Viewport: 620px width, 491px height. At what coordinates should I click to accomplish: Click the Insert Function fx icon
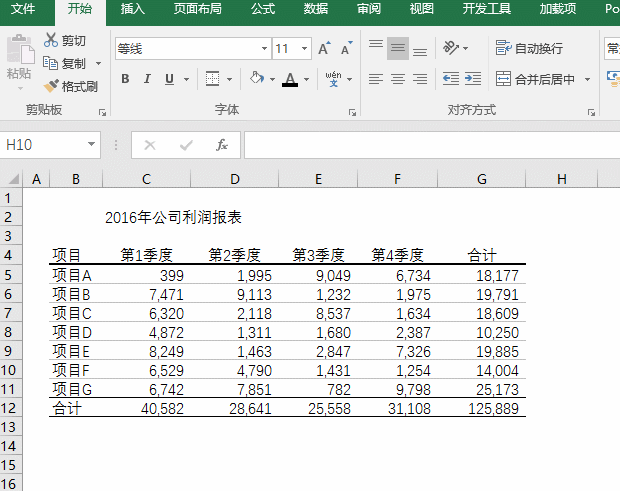point(222,145)
